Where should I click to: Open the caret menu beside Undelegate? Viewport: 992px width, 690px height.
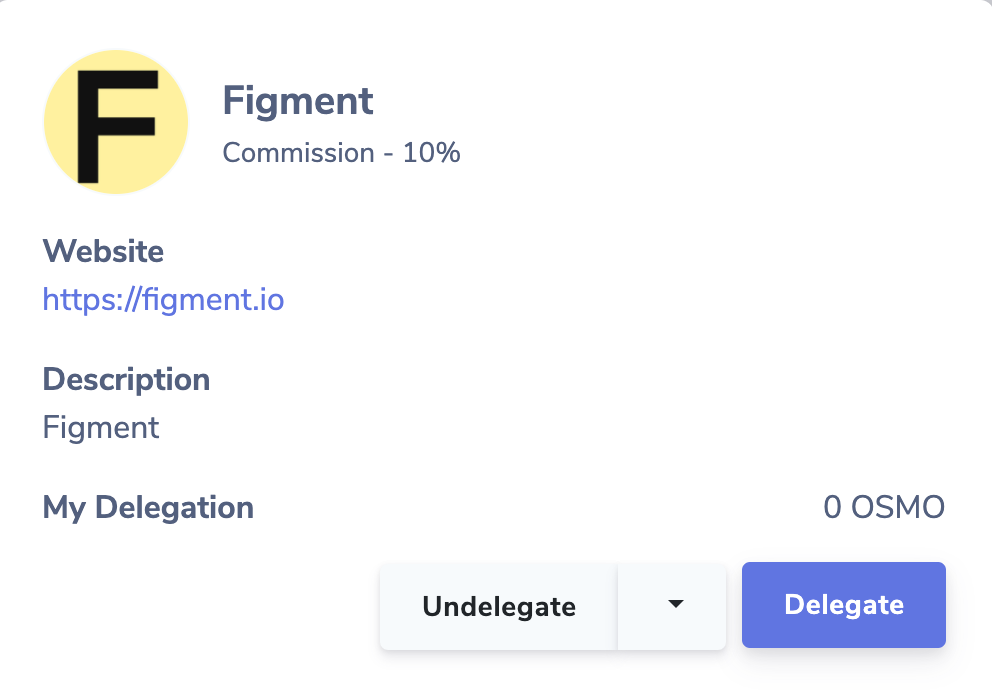coord(672,606)
